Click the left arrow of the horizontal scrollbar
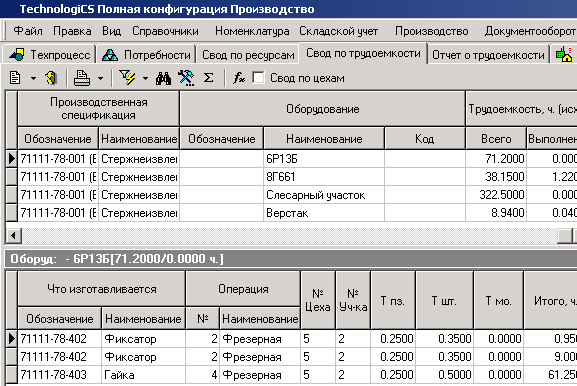This screenshot has height=386, width=577. (x=14, y=236)
